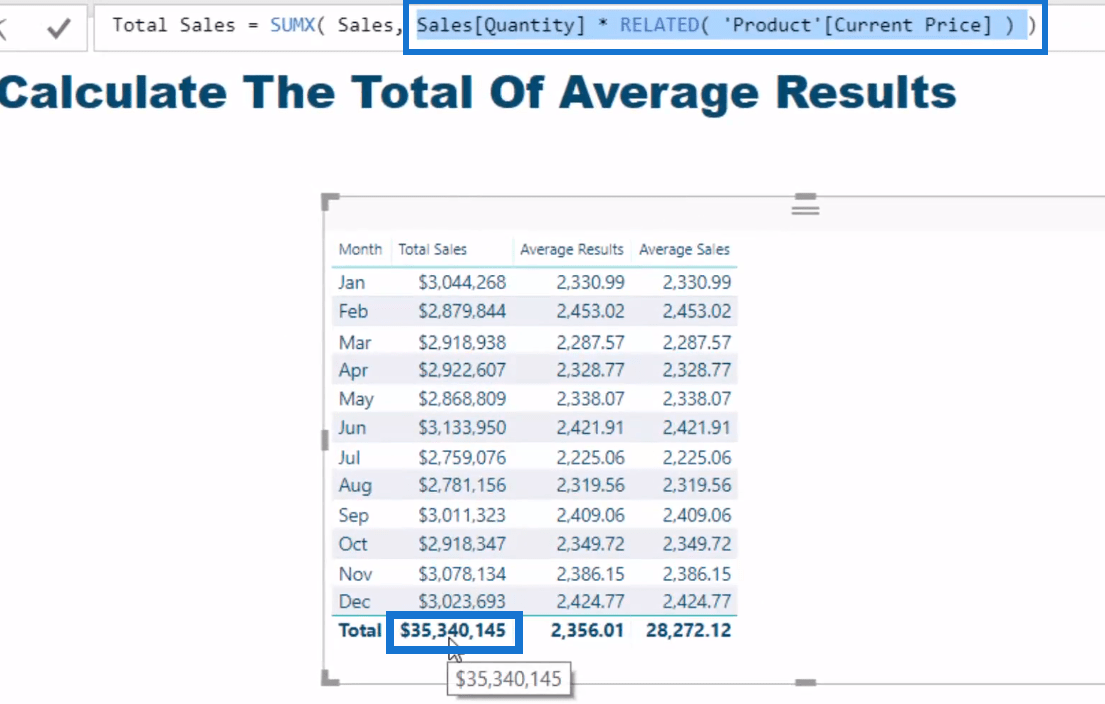
Task: Click the $2,918,938 Total Sales value
Action: 462,342
